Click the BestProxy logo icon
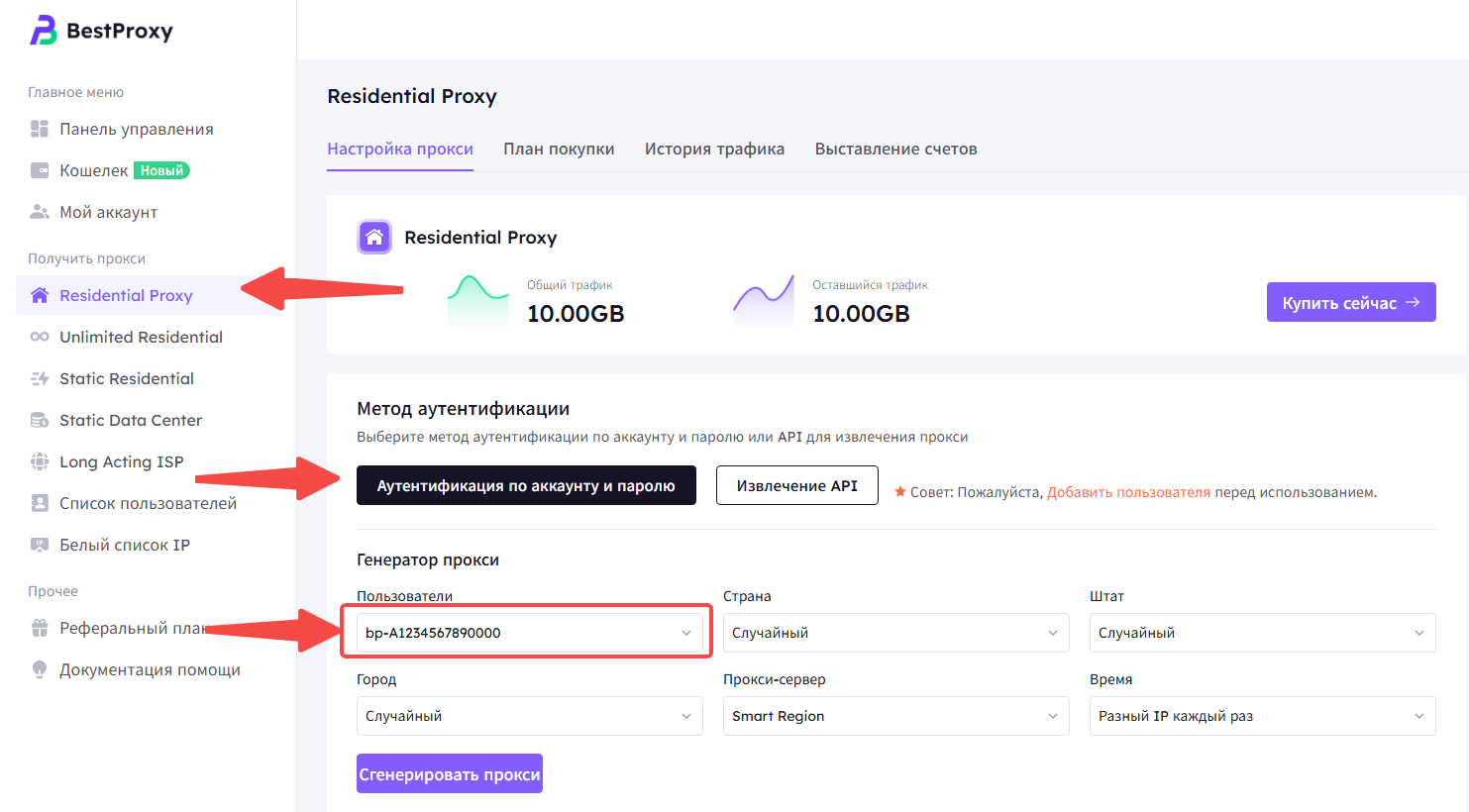The width and height of the screenshot is (1469, 812). click(x=44, y=31)
